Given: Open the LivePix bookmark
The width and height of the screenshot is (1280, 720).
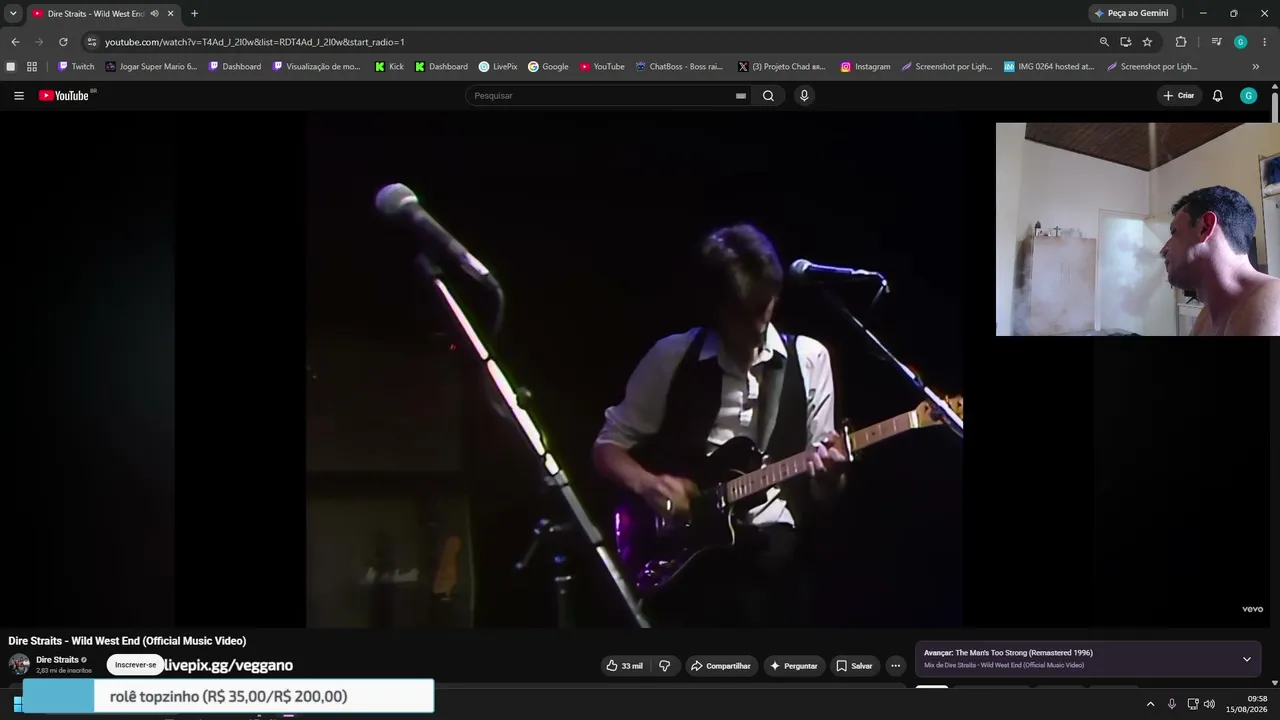Looking at the screenshot, I should coord(498,67).
